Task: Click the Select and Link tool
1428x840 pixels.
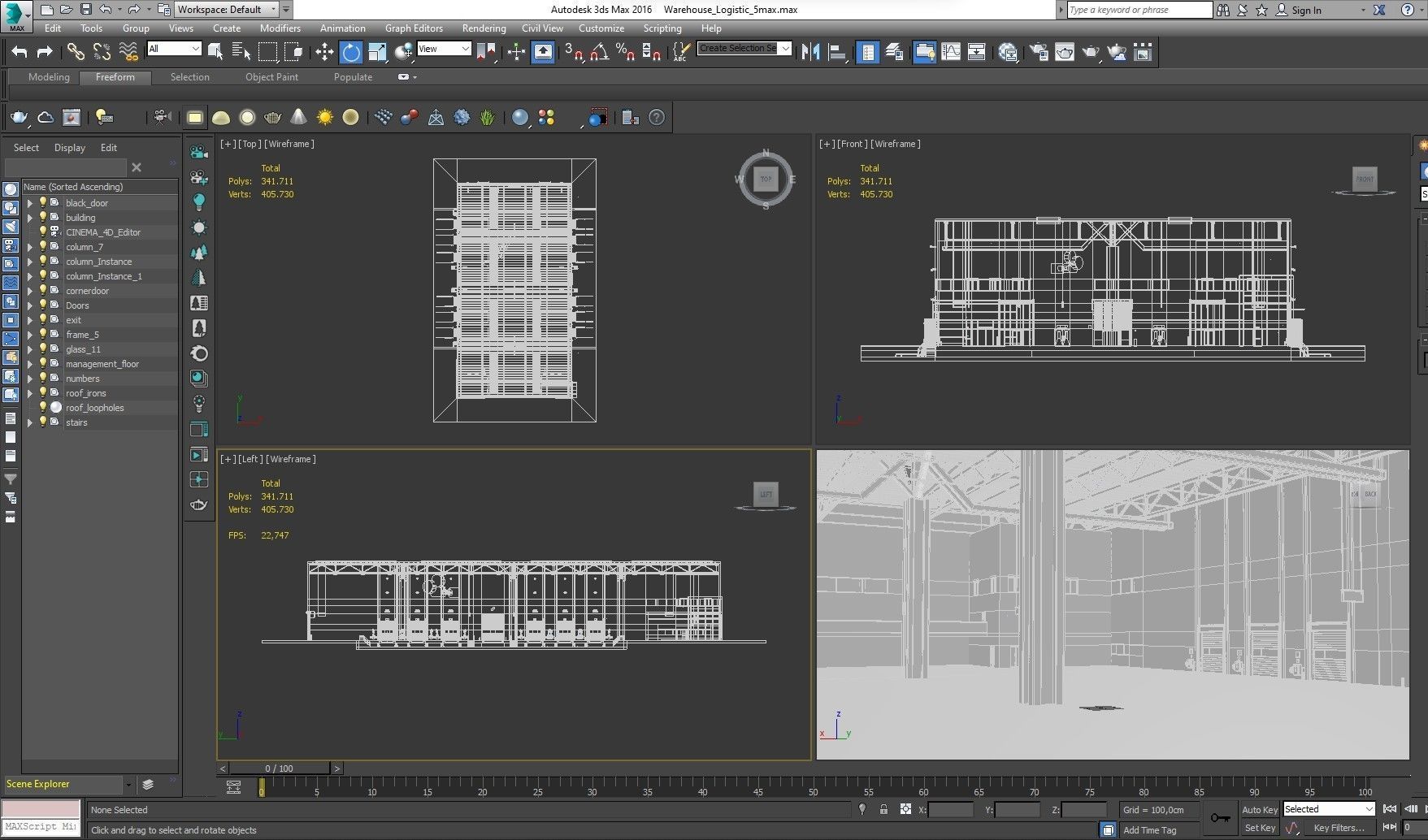Action: (76, 52)
